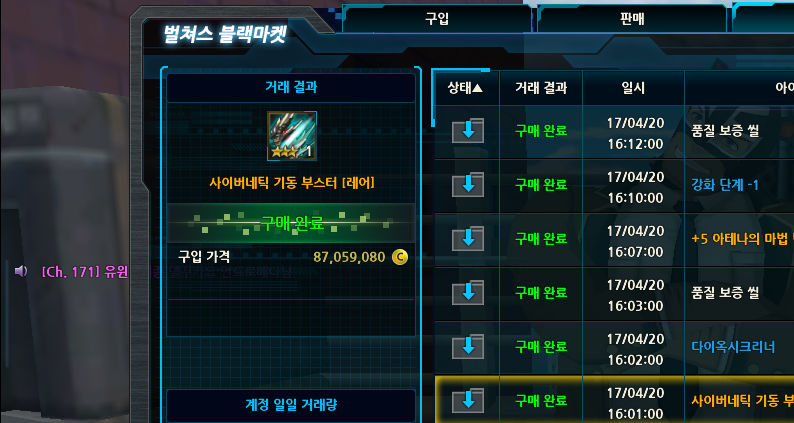This screenshot has width=794, height=423.
Task: Select the 강화 단계 -1 item entry
Action: coord(725,185)
